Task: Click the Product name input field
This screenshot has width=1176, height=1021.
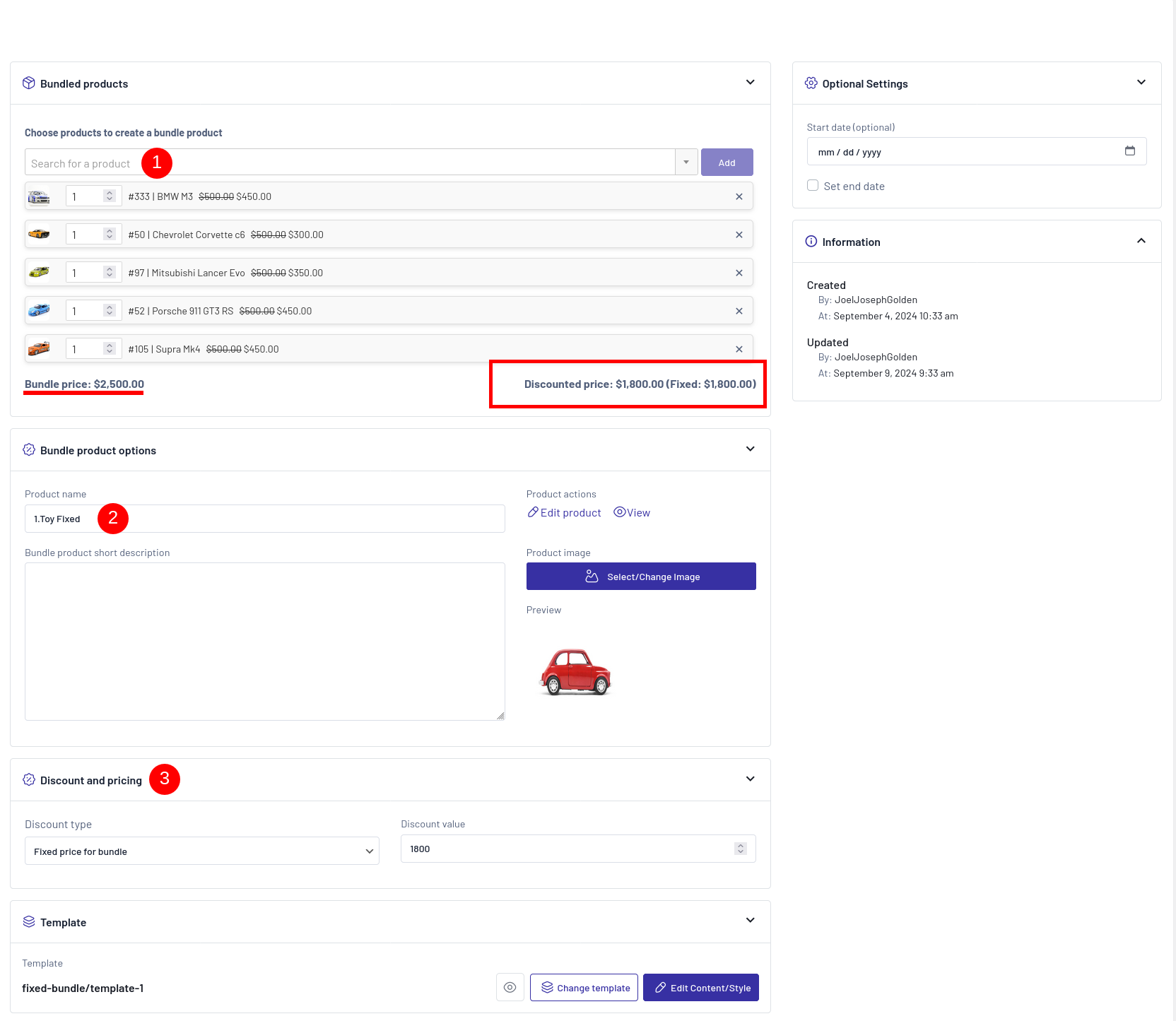Action: click(265, 519)
